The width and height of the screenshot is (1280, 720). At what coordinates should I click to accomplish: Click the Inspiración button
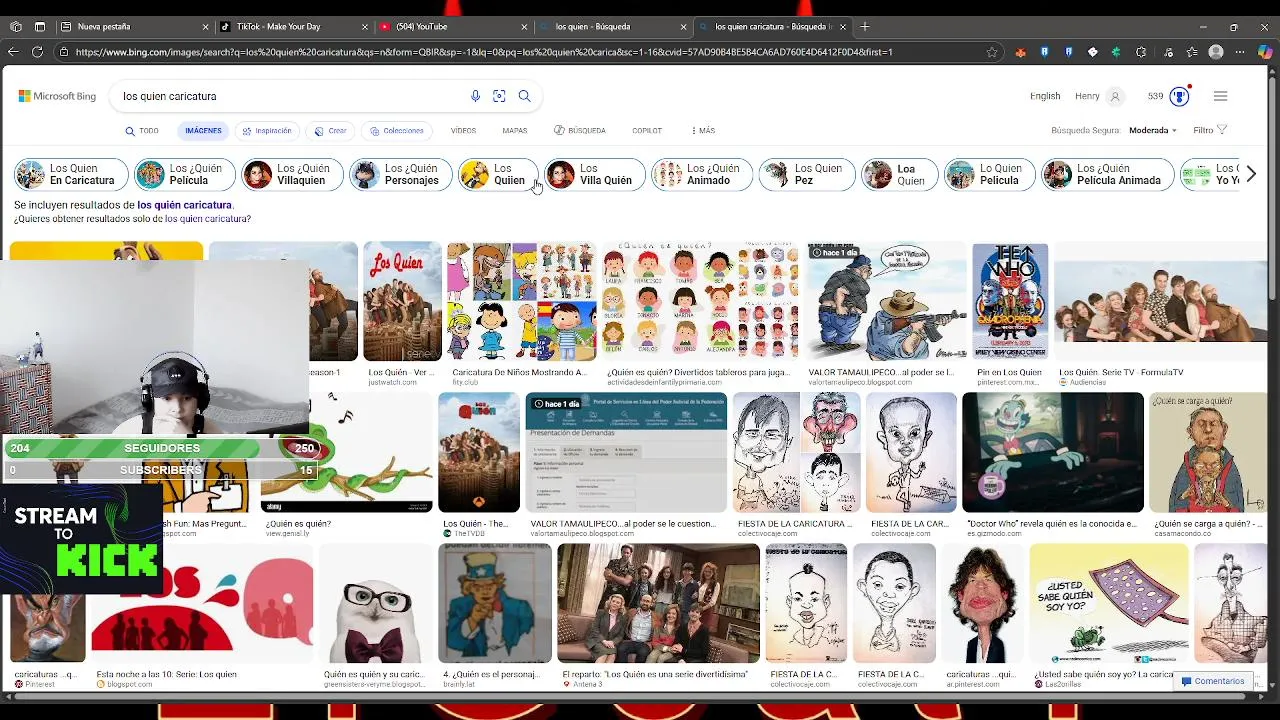(267, 131)
